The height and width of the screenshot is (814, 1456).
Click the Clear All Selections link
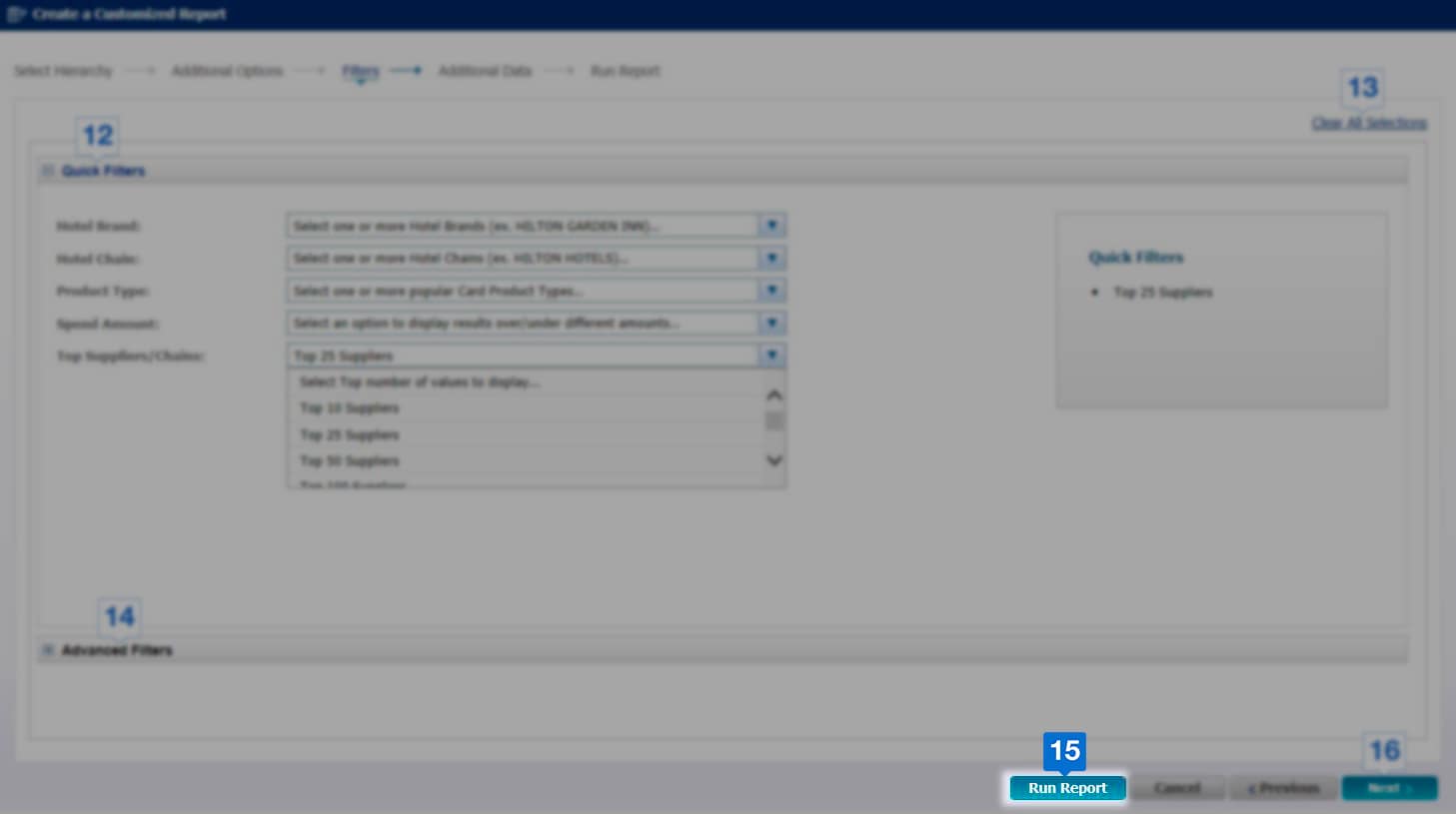(x=1368, y=123)
